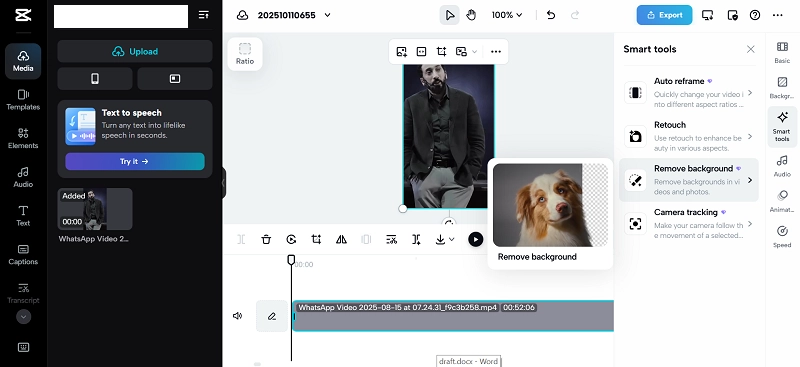Click the crop icon above preview
This screenshot has height=367, width=800.
[441, 52]
